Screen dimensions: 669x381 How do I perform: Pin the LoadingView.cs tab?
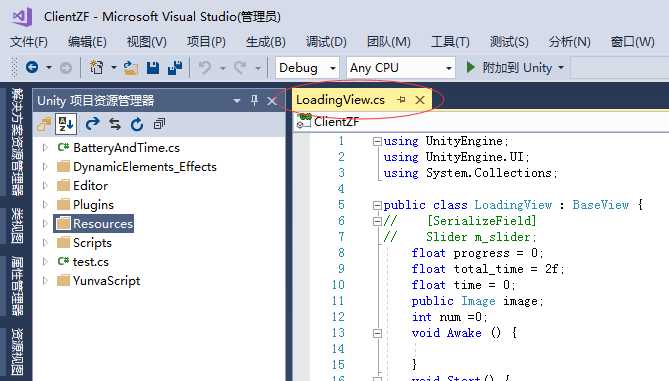[x=401, y=100]
